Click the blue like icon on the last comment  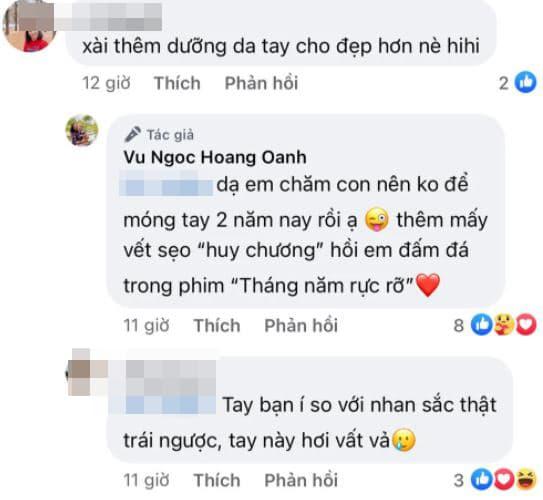[482, 479]
